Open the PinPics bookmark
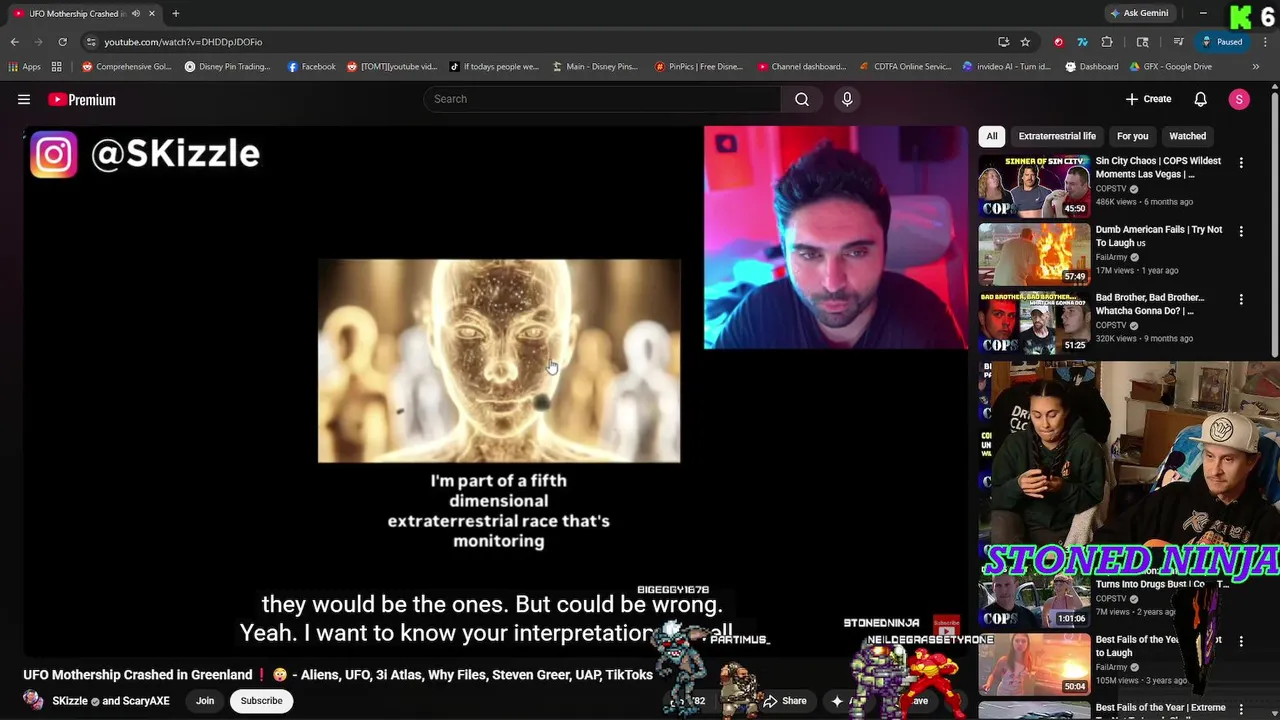 pyautogui.click(x=699, y=67)
